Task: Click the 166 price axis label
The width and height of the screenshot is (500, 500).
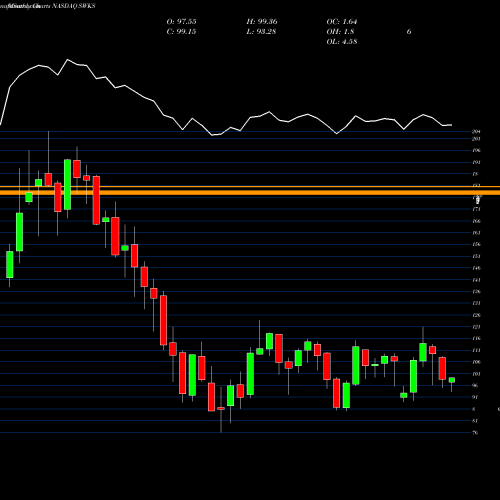Action: pos(476,221)
